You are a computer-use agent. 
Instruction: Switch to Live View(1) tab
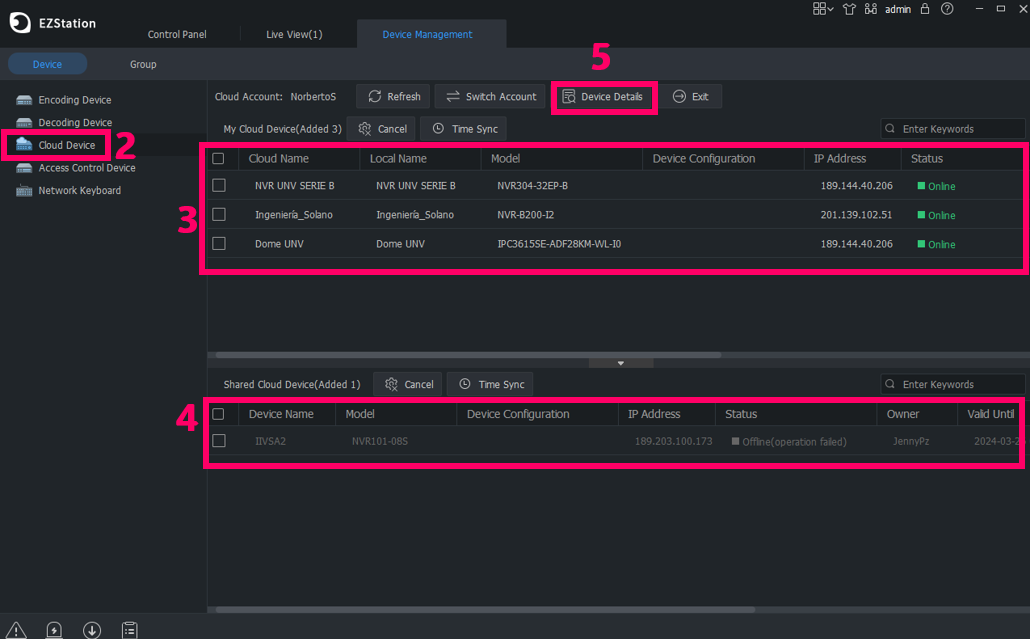pyautogui.click(x=294, y=34)
